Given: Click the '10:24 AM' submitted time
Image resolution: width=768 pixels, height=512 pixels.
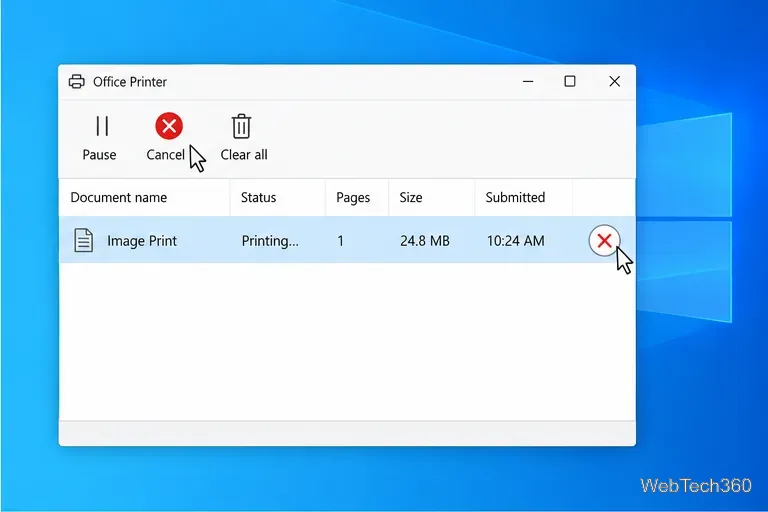Looking at the screenshot, I should [515, 241].
